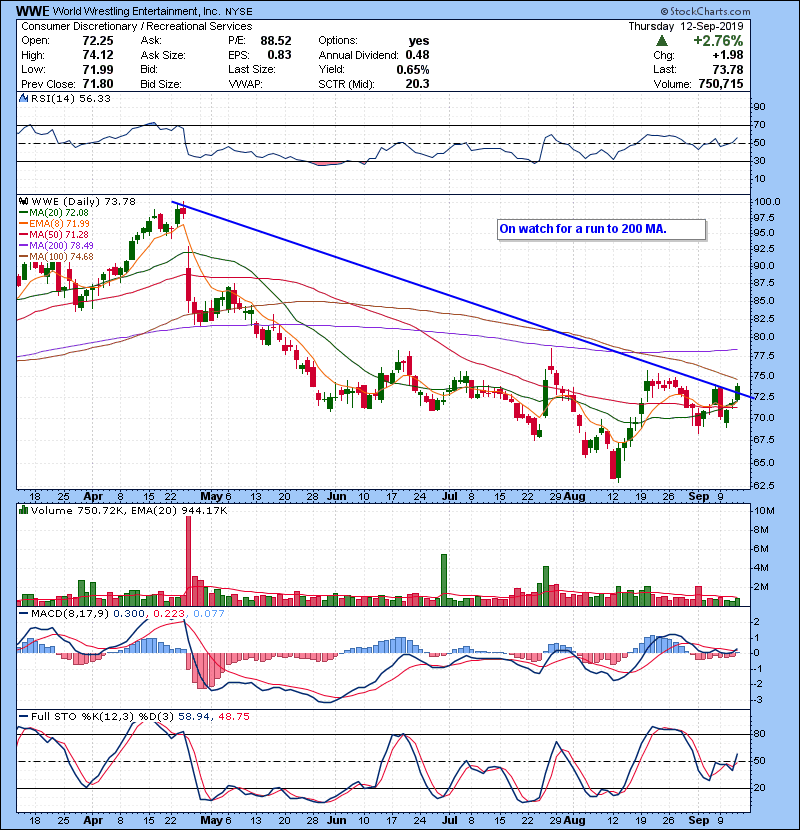Screen dimensions: 800x830
Task: Click the volume bar icon beside Volume label
Action: coord(23,510)
